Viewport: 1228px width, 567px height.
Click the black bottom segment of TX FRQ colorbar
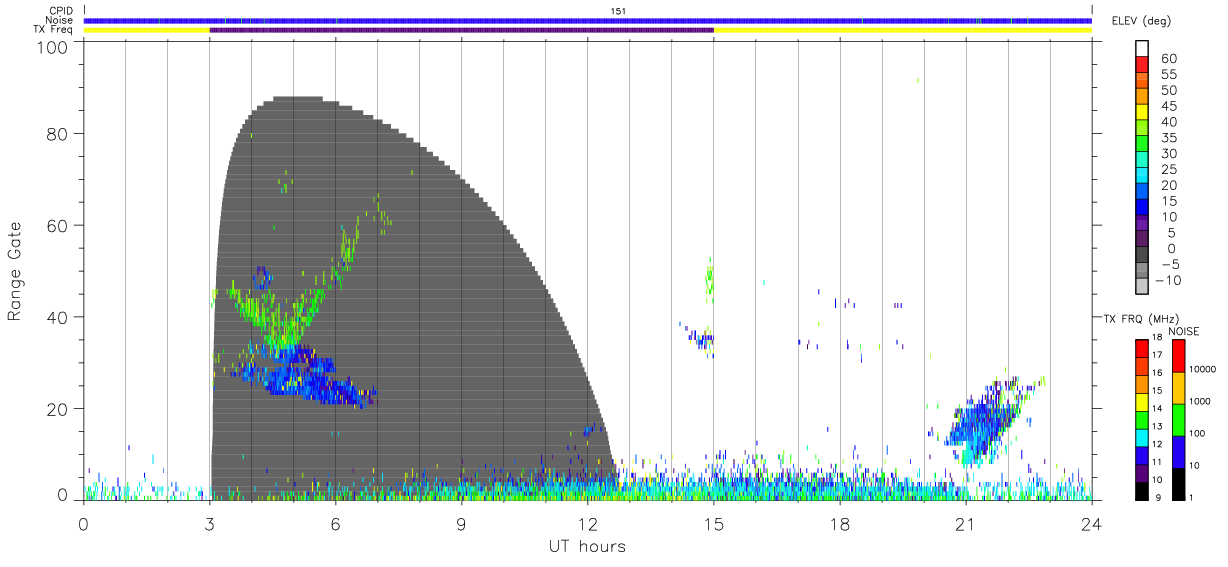(1141, 491)
